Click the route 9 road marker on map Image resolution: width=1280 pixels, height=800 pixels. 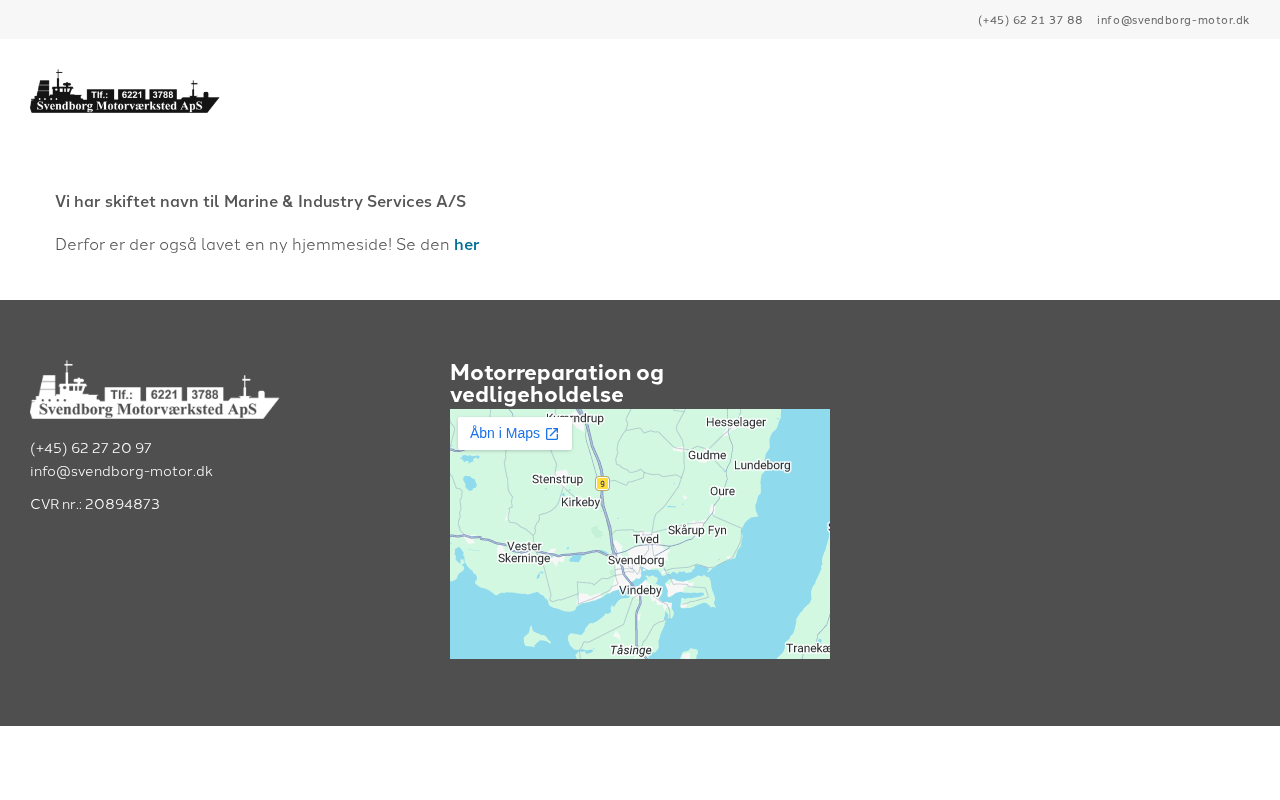point(602,483)
